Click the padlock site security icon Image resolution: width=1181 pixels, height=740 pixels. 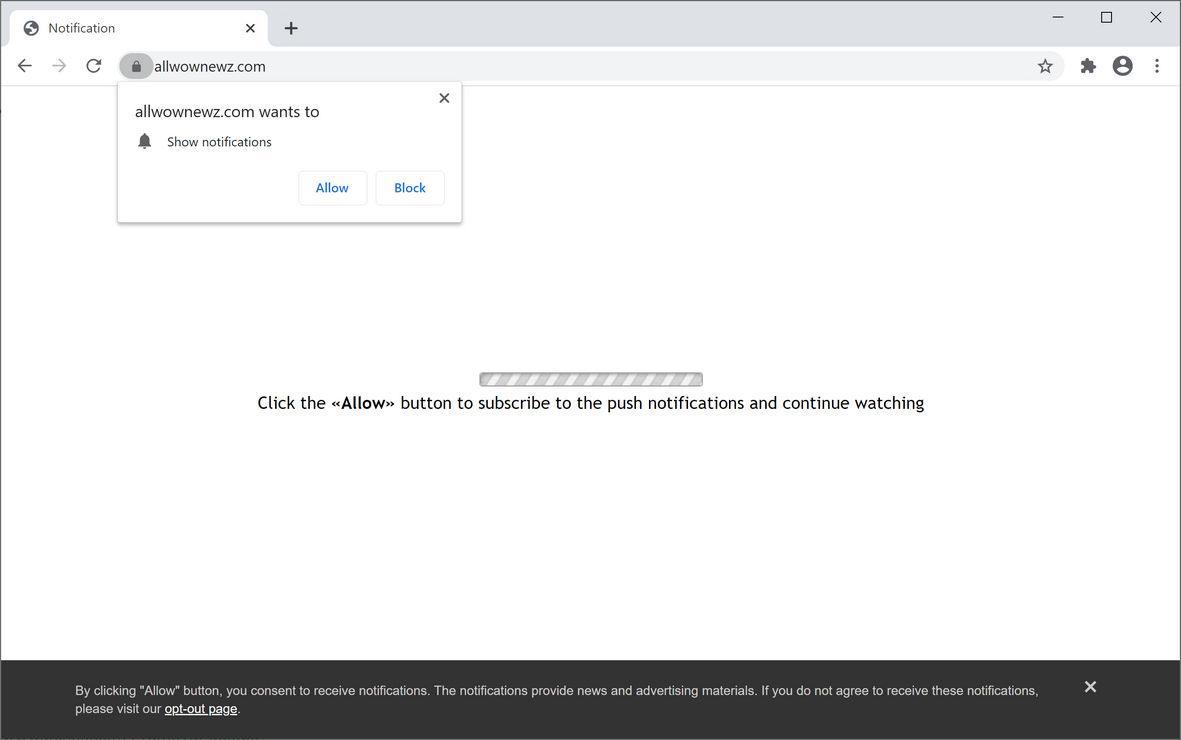pos(136,65)
